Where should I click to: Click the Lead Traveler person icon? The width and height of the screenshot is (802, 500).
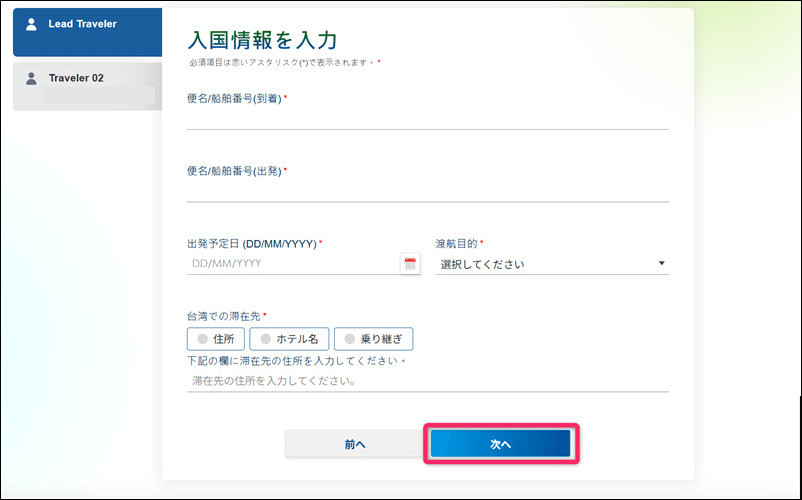[31, 24]
